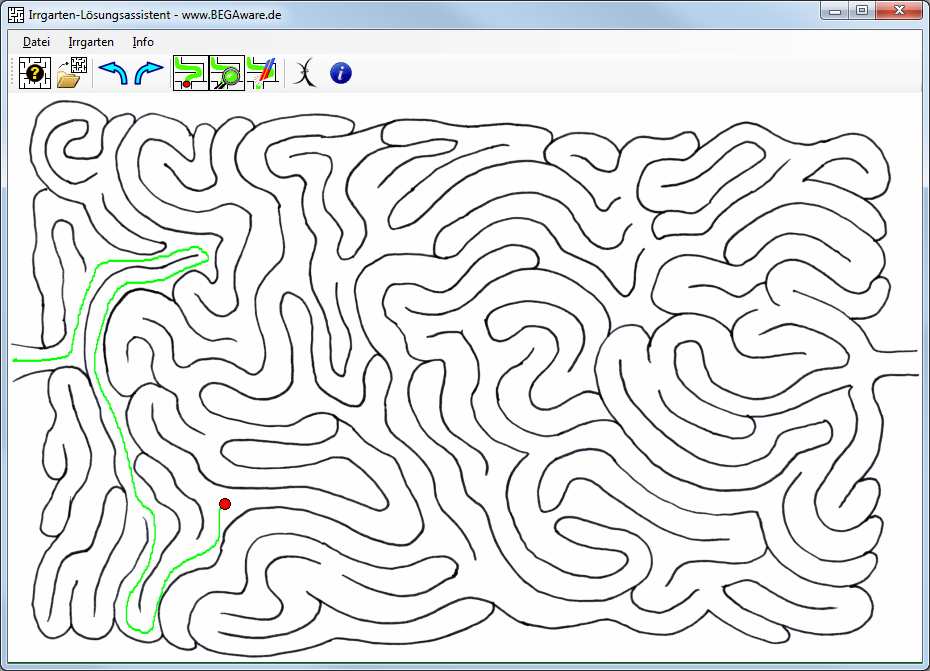Redo step with right blue arrow
This screenshot has width=930, height=671.
(x=149, y=73)
